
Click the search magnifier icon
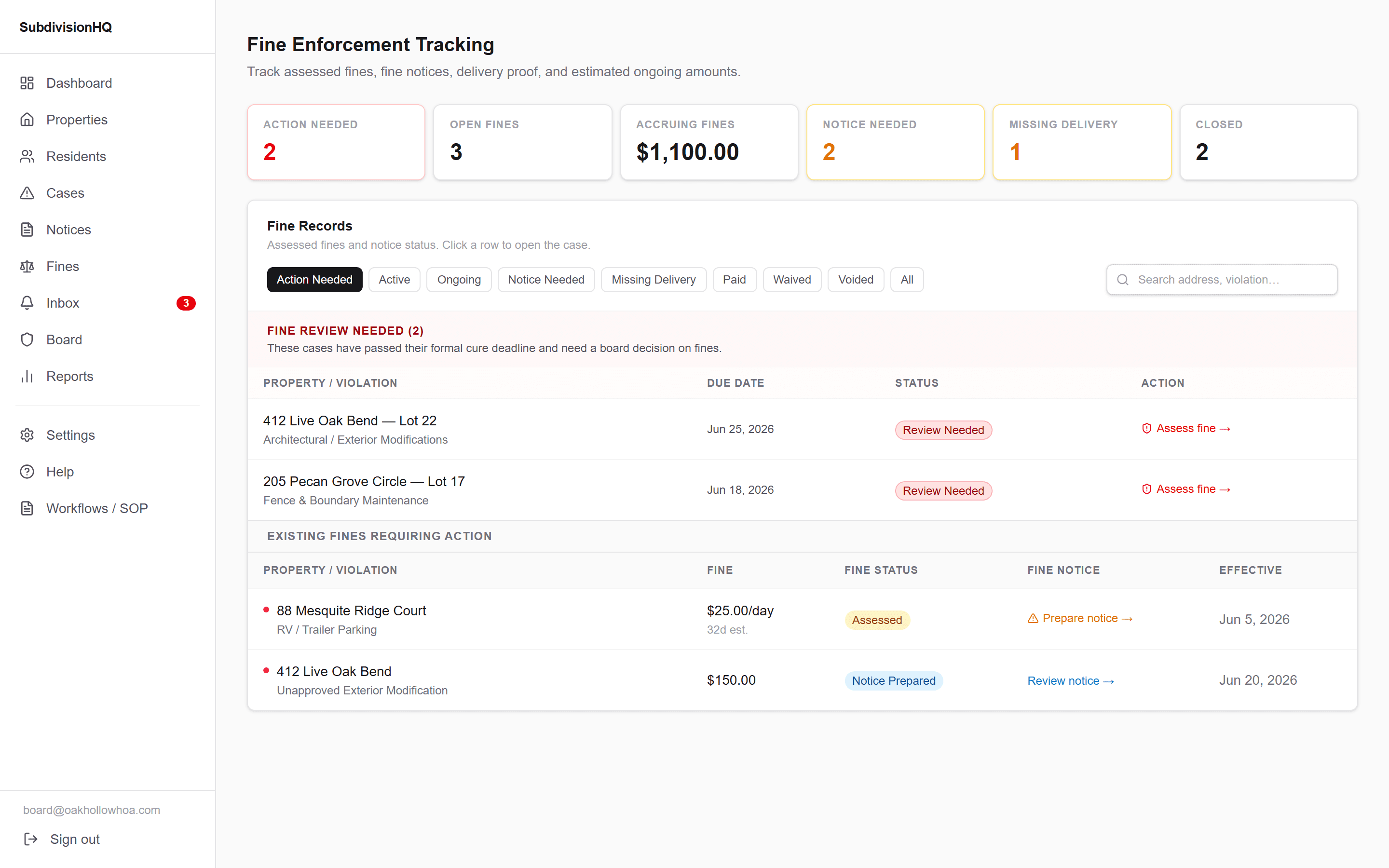click(x=1123, y=280)
